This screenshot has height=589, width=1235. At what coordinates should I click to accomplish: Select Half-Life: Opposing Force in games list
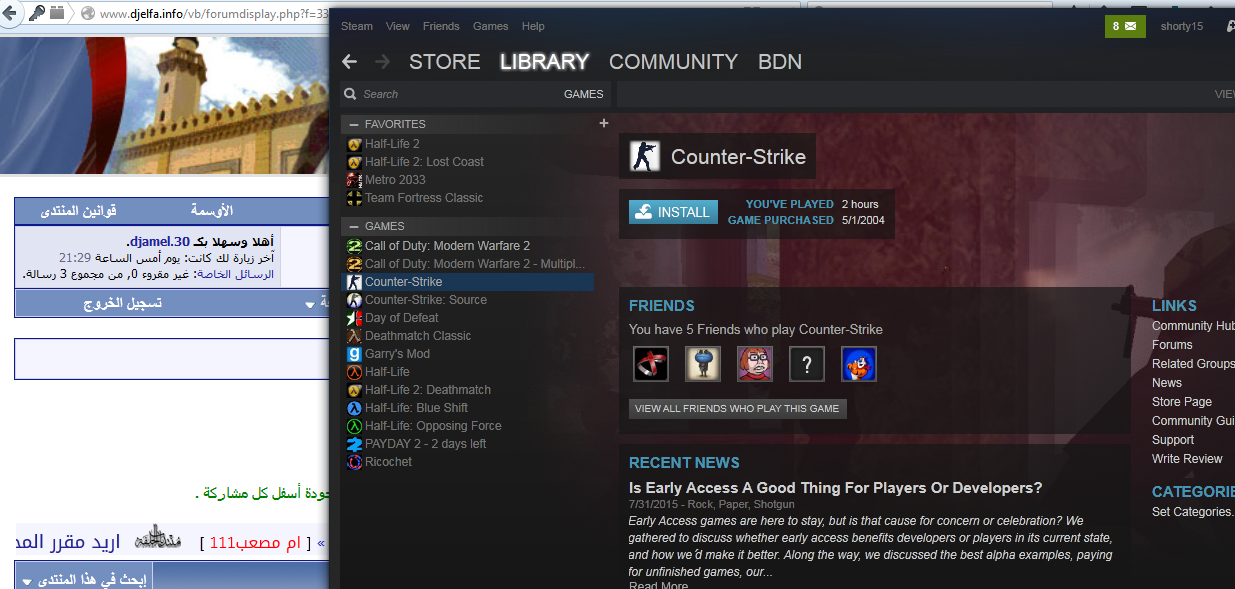pos(433,426)
